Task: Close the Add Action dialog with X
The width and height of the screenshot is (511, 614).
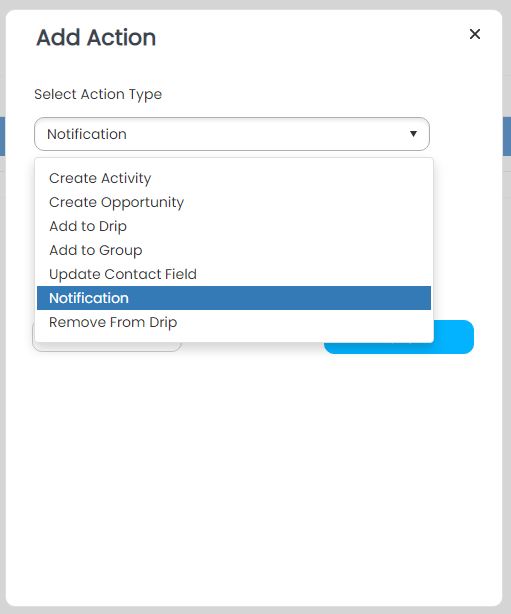Action: click(x=475, y=34)
